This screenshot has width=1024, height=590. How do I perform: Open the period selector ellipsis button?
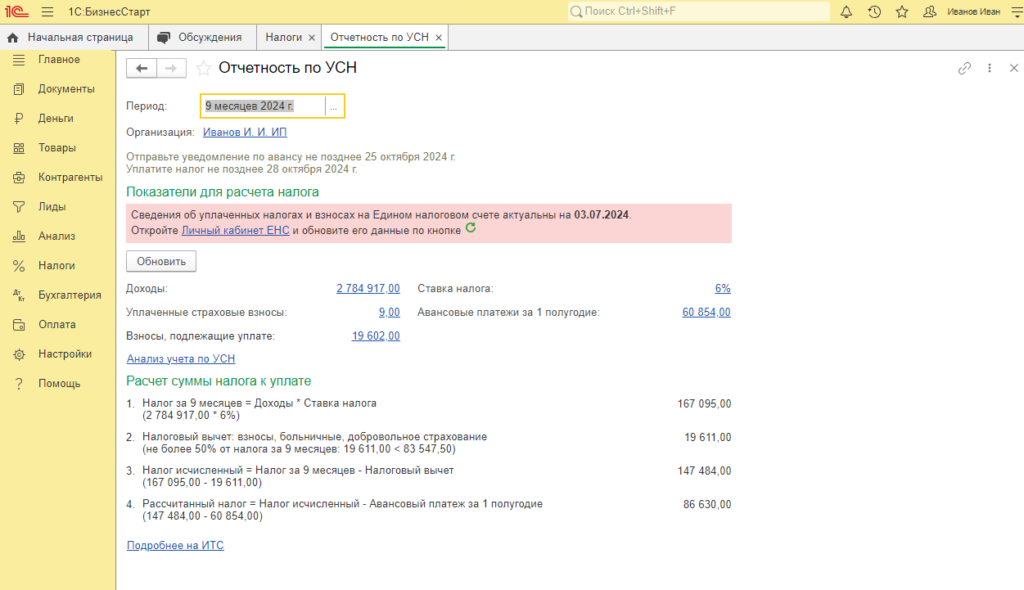[x=334, y=106]
